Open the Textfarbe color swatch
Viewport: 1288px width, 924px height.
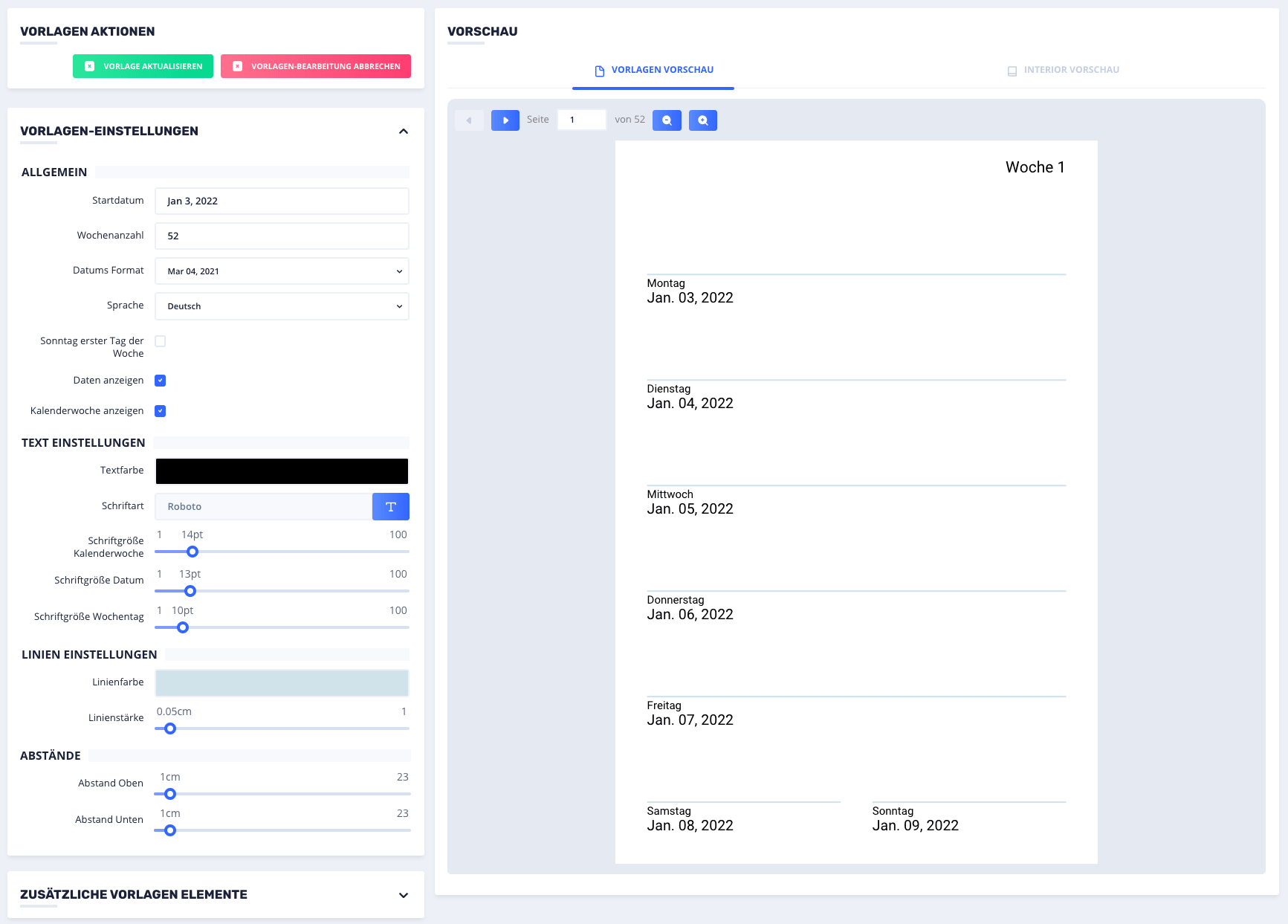(x=281, y=471)
